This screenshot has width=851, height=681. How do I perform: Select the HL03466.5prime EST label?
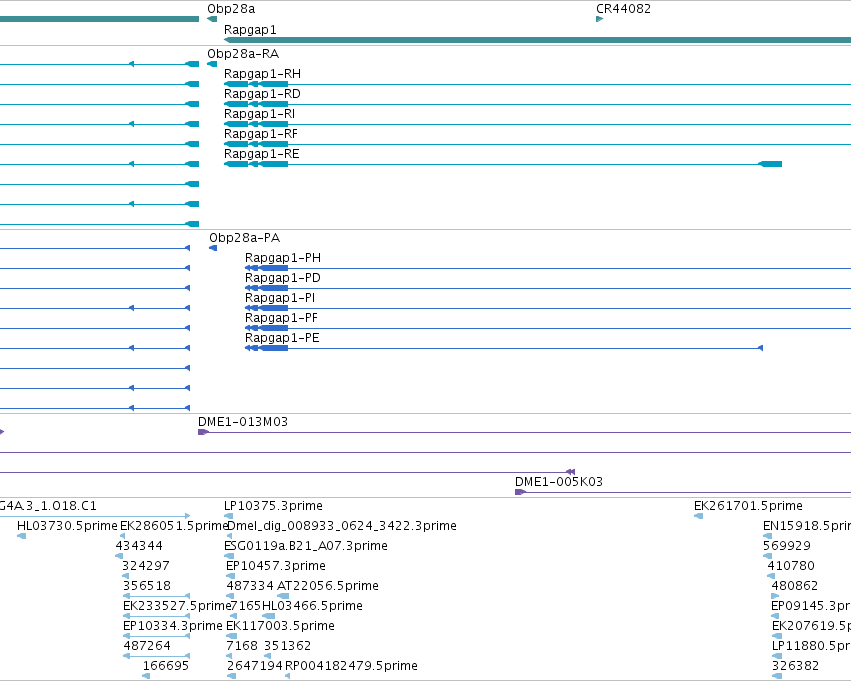point(313,606)
